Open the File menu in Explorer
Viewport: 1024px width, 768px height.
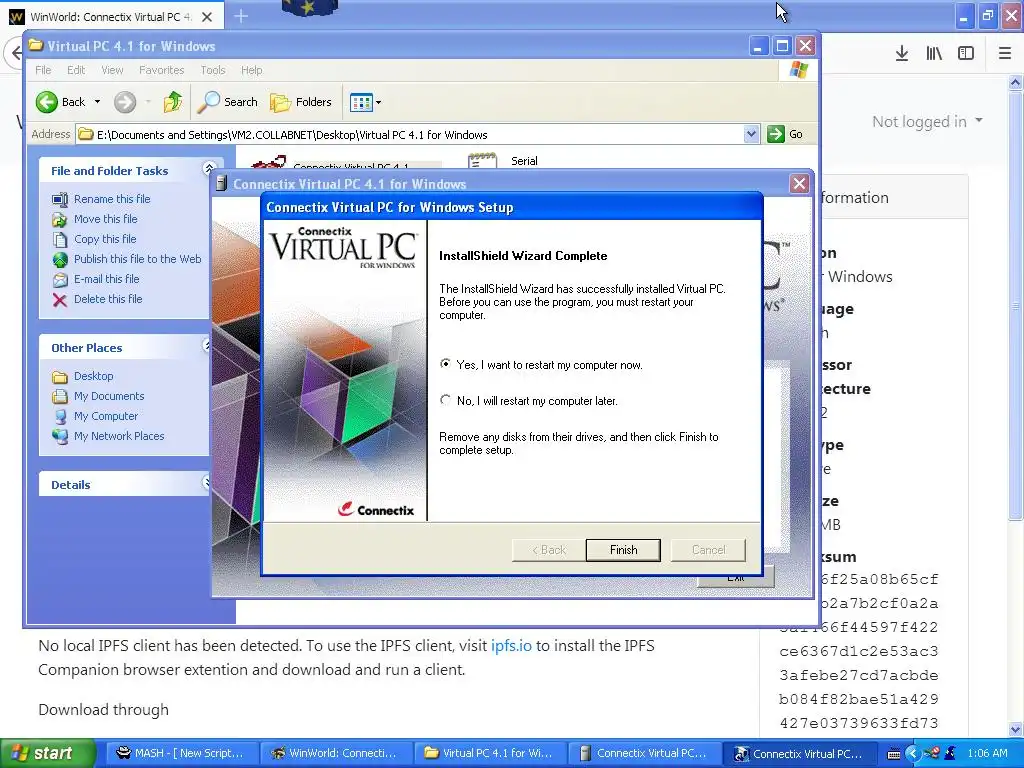tap(43, 70)
